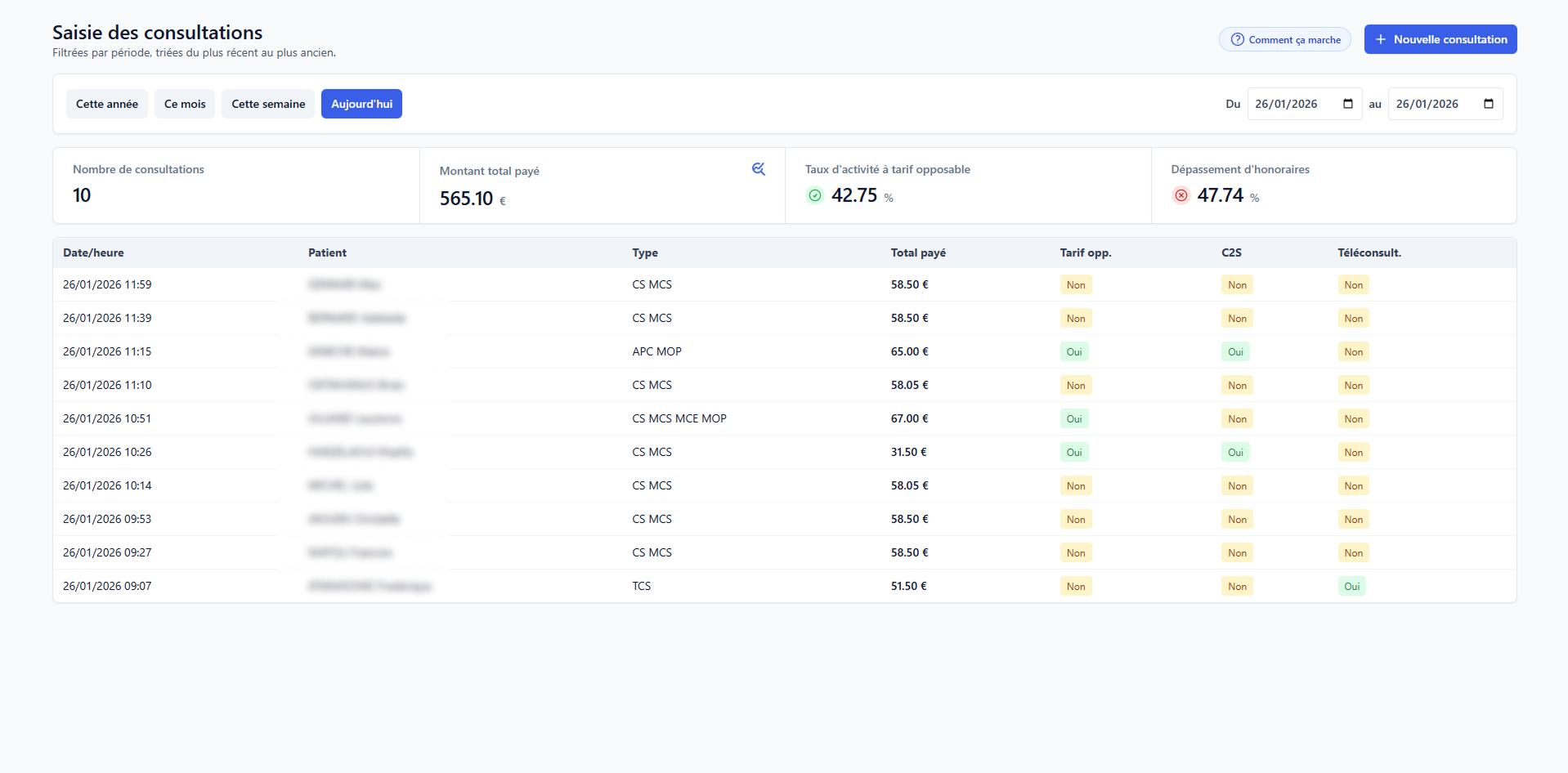1568x773 pixels.
Task: Click the question mark icon in Comment ça marche
Action: pos(1237,39)
